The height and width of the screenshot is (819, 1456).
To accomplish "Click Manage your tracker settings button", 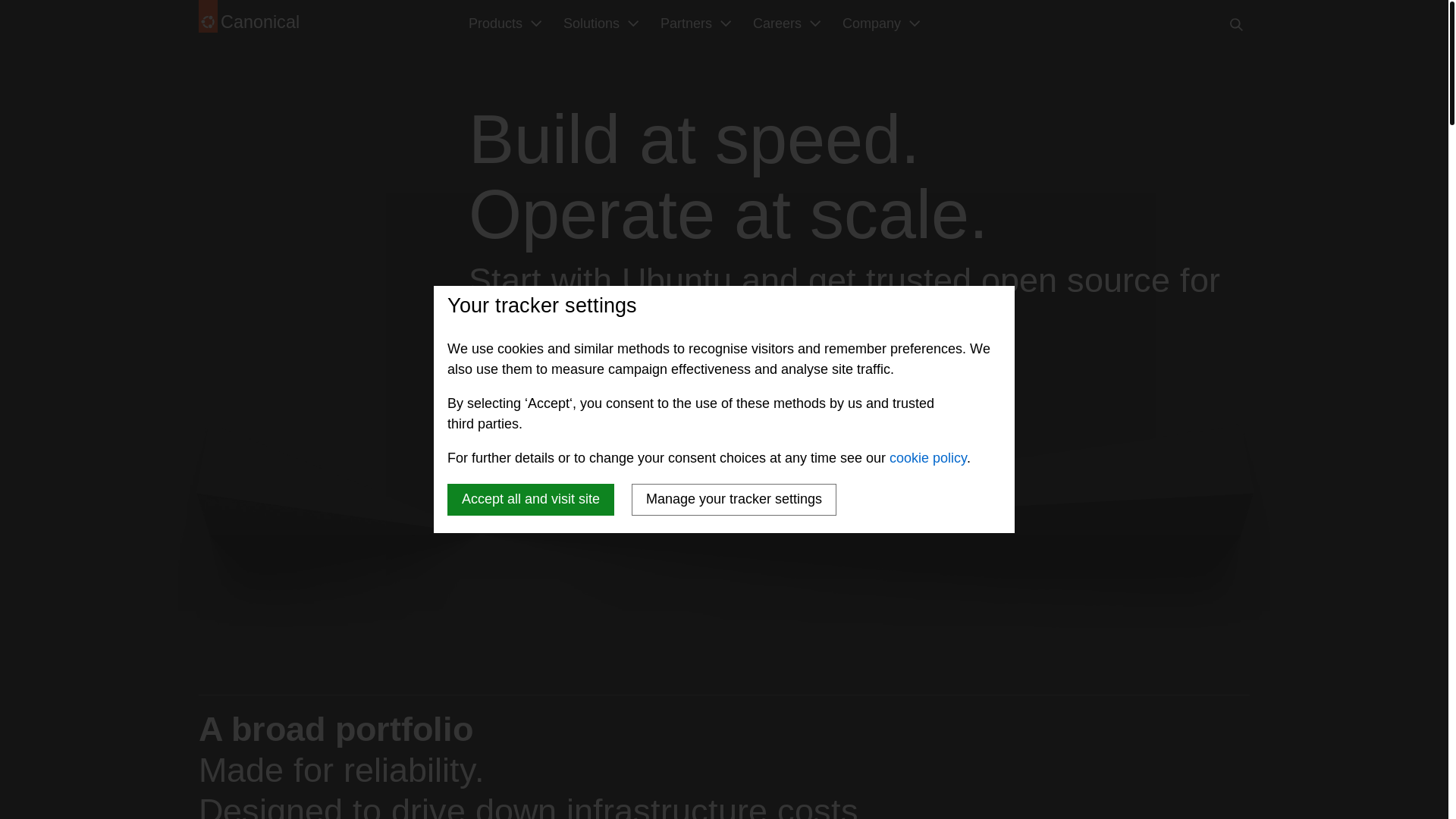I will tap(734, 500).
